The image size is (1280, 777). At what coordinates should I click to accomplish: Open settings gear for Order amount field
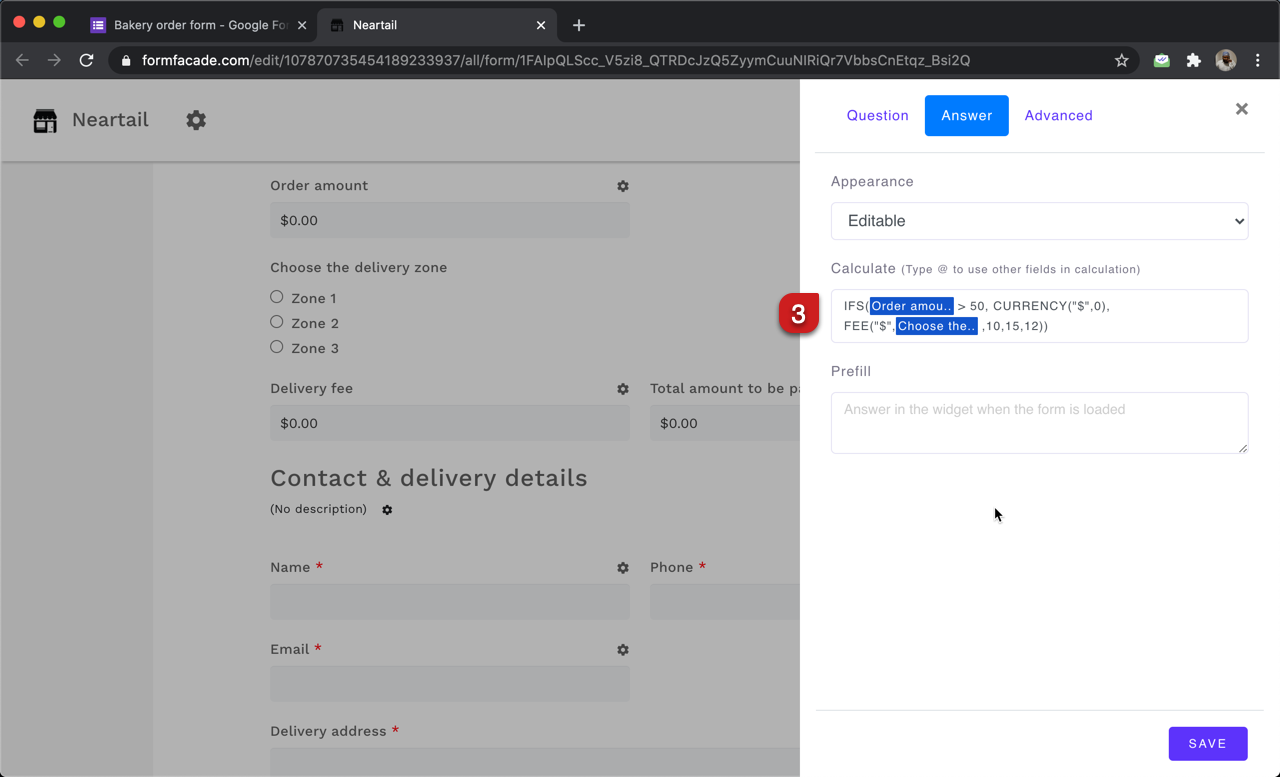[622, 186]
